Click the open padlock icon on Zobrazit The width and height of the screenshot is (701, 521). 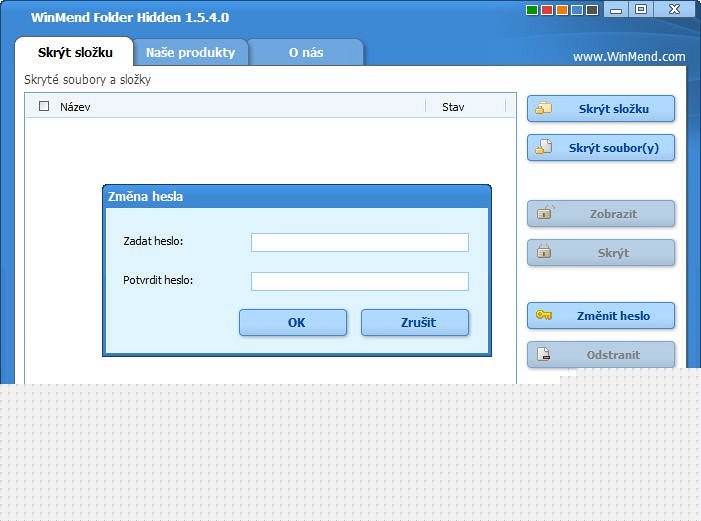544,213
